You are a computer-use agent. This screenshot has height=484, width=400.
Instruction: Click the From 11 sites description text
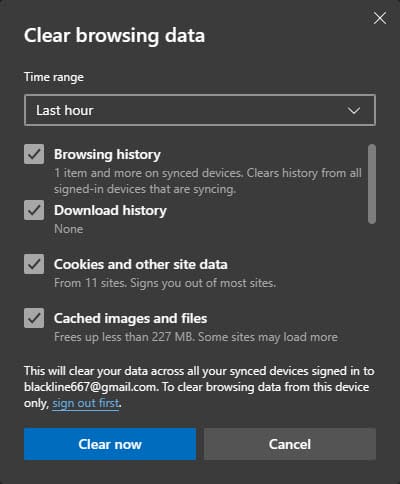click(165, 283)
